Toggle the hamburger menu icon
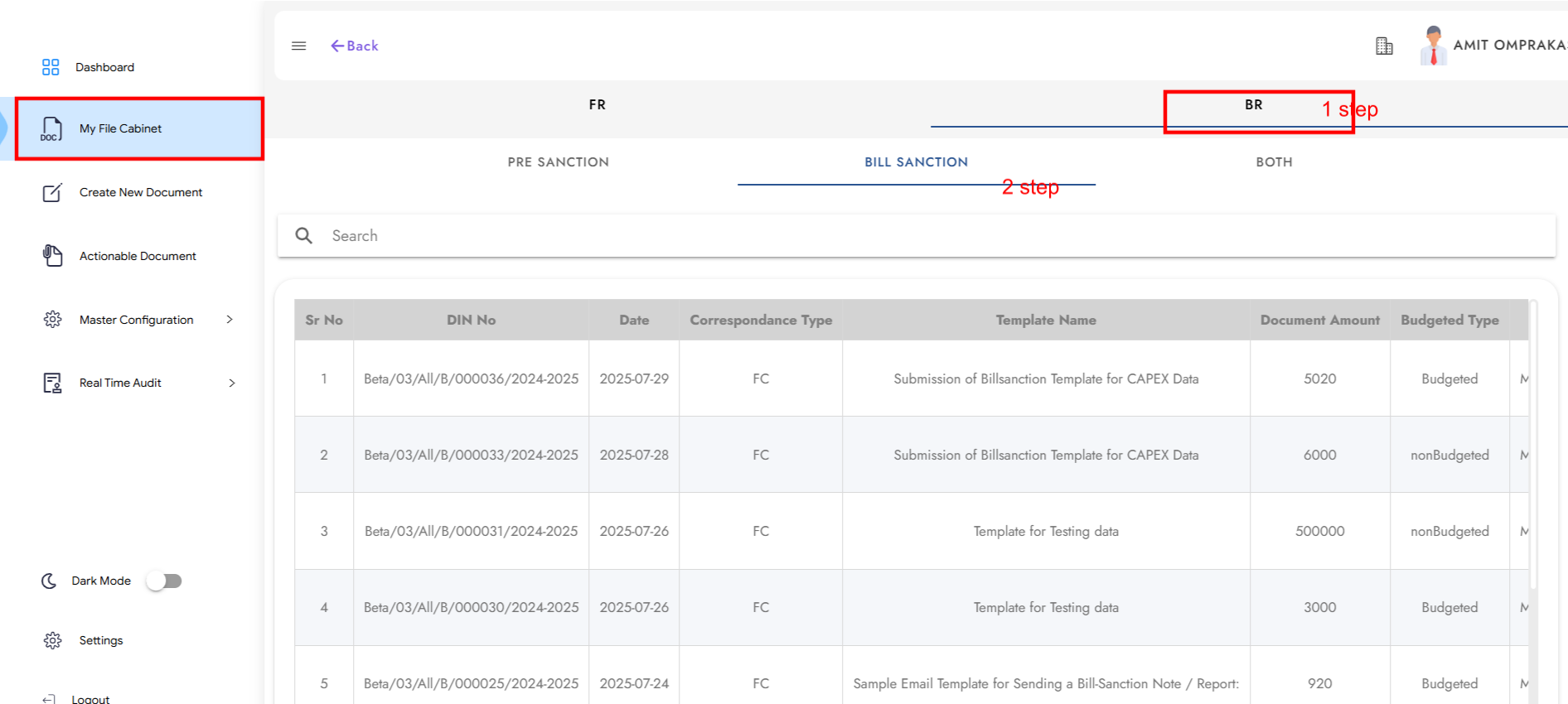 (x=299, y=46)
